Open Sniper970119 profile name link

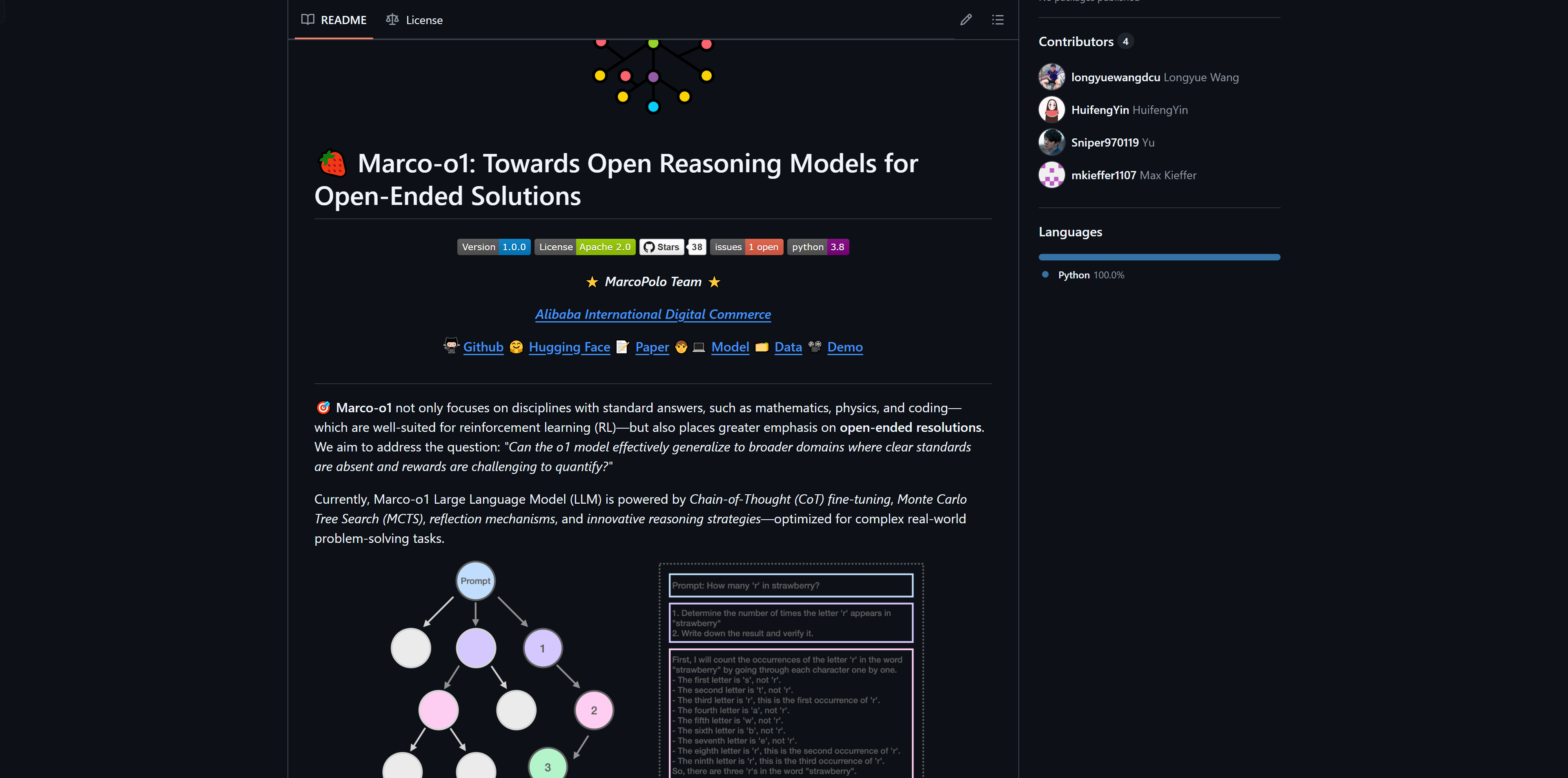(1104, 142)
